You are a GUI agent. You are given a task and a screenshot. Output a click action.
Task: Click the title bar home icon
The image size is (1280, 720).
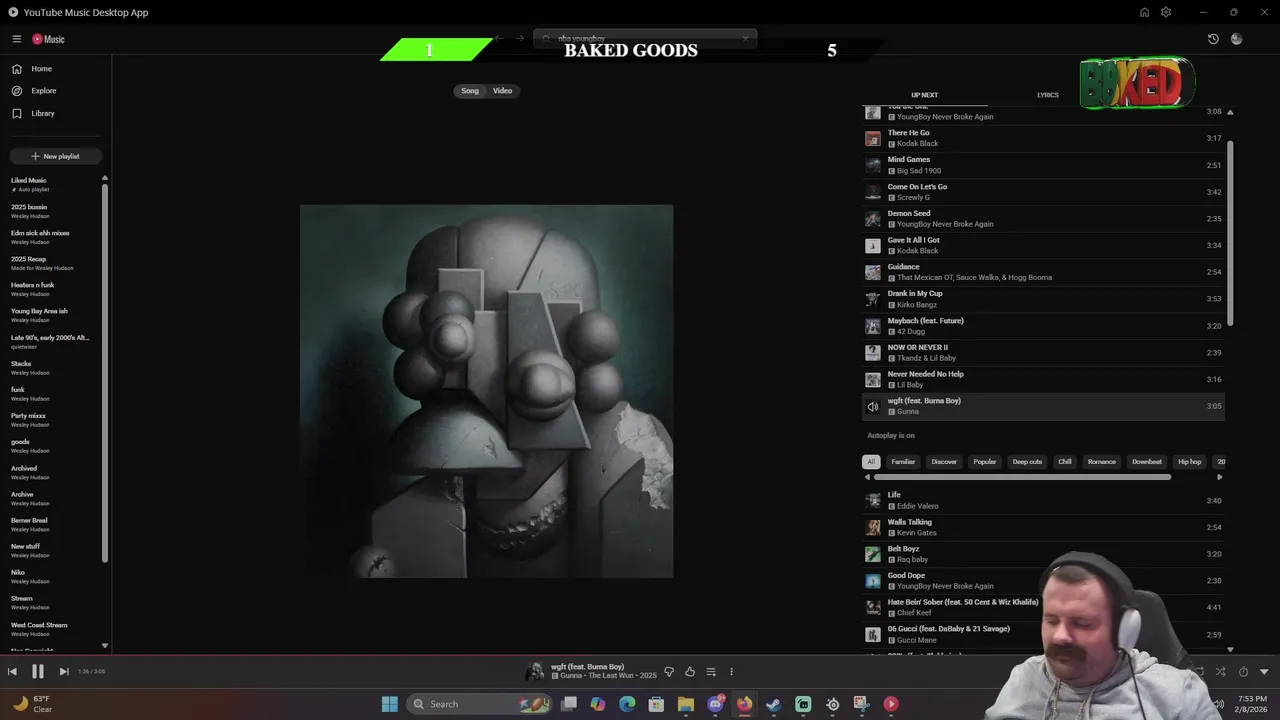1144,12
